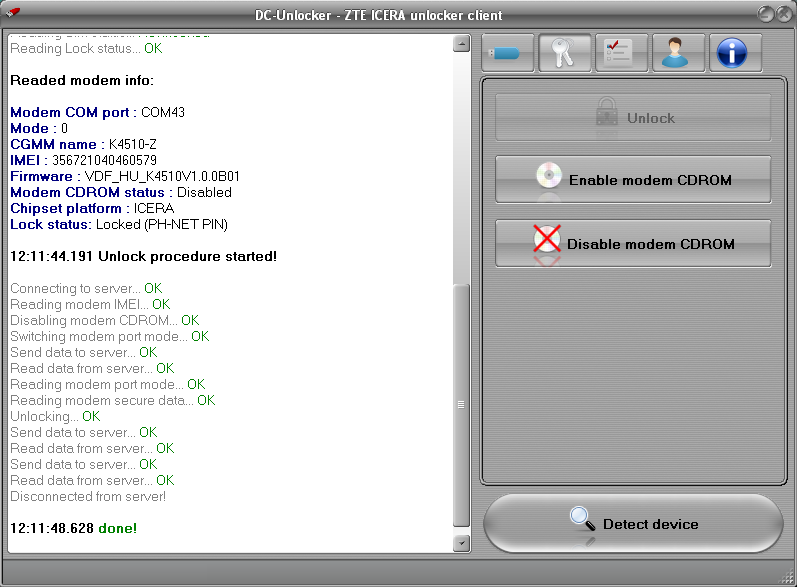Open the user account tab icon
797x587 pixels.
coord(679,53)
